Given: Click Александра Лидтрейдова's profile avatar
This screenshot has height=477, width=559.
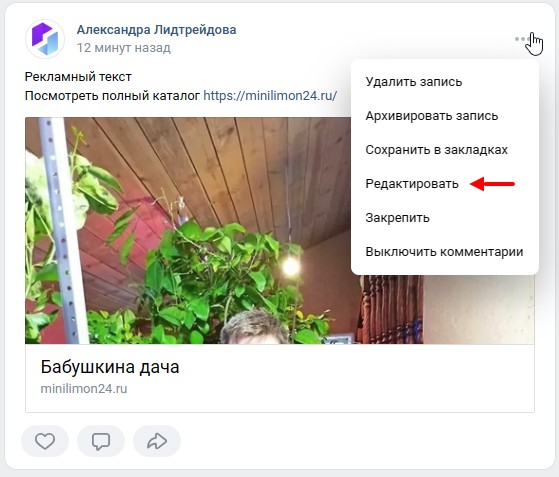Looking at the screenshot, I should click(45, 39).
